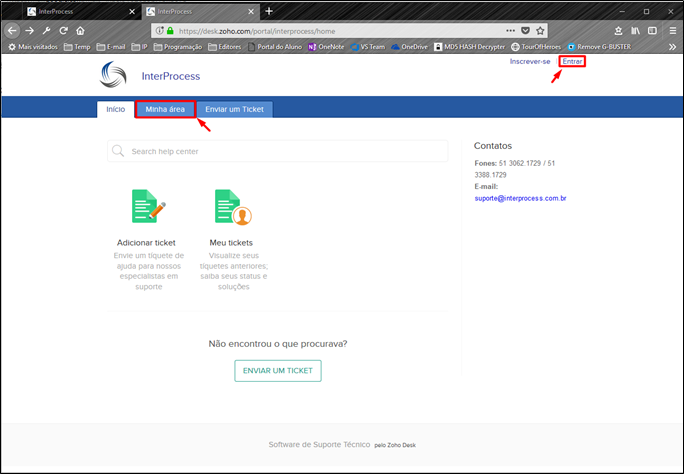The height and width of the screenshot is (474, 684).
Task: View the green padlock security info
Action: pyautogui.click(x=170, y=31)
